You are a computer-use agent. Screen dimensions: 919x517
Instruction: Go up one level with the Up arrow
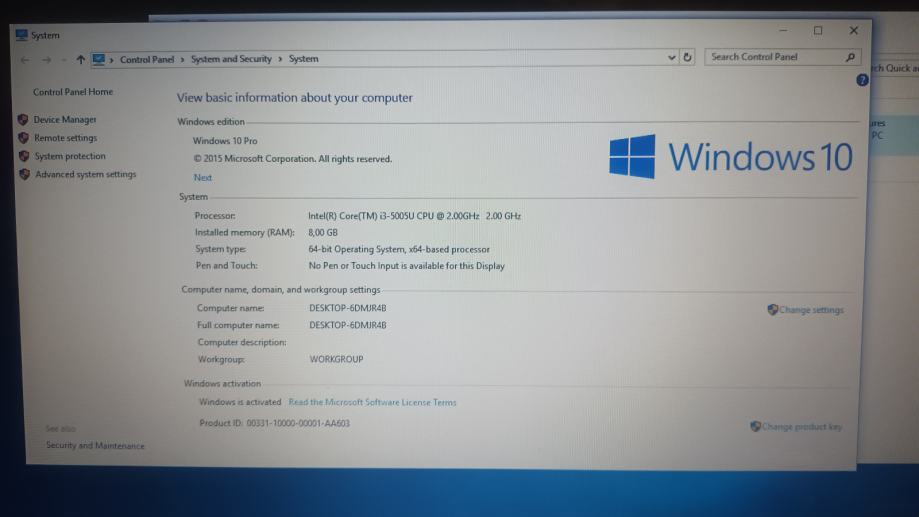[x=80, y=59]
